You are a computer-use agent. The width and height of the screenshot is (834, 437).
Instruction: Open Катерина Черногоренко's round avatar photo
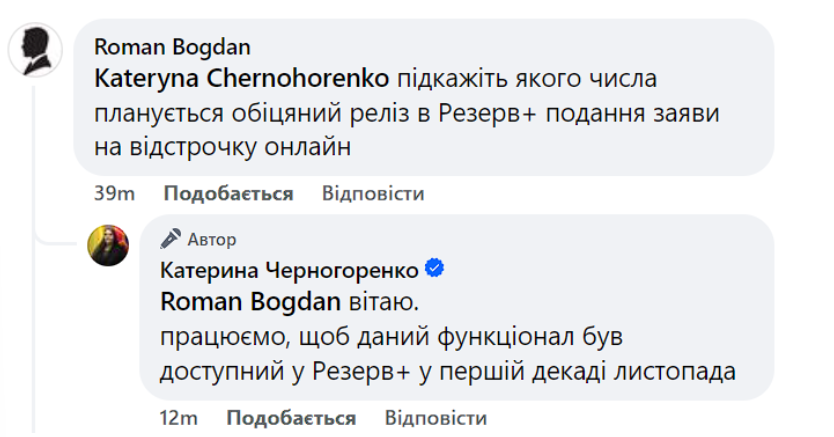pyautogui.click(x=109, y=246)
